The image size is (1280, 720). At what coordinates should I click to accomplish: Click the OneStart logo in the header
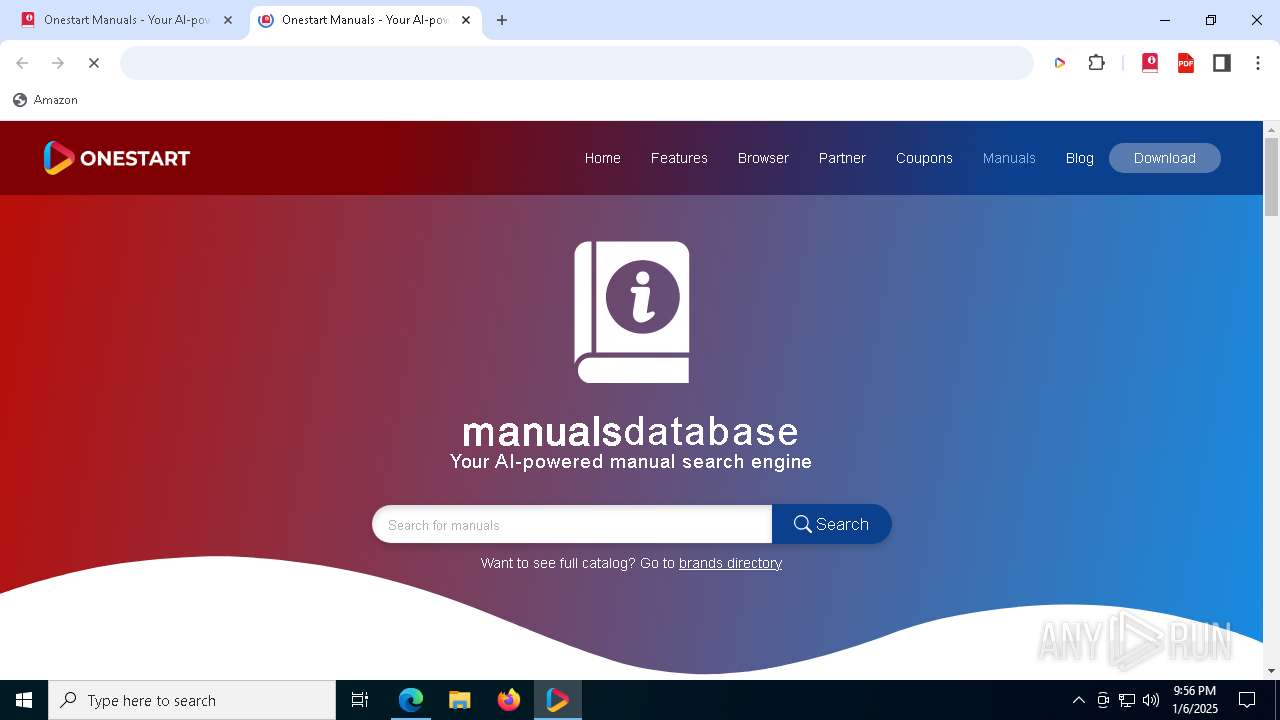[x=116, y=158]
